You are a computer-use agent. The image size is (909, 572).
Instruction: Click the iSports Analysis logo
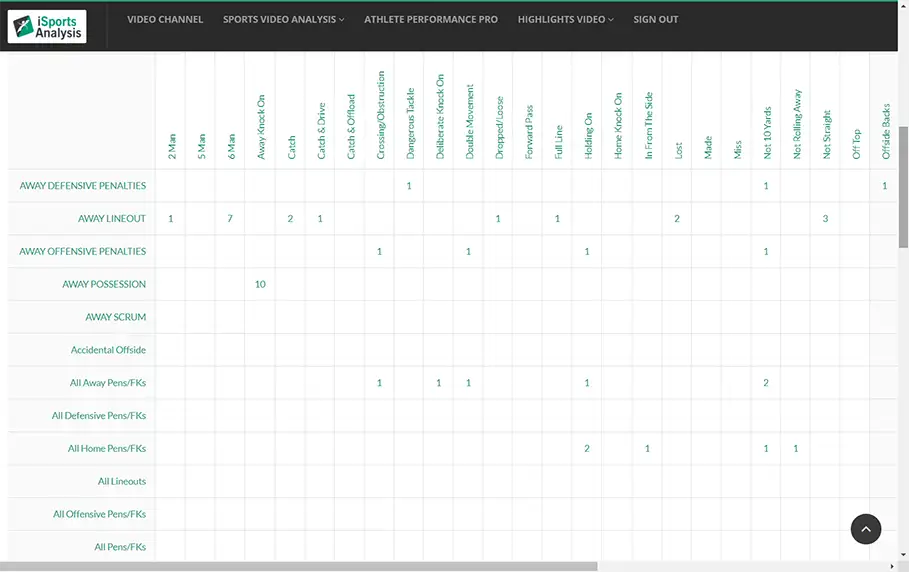tap(47, 26)
